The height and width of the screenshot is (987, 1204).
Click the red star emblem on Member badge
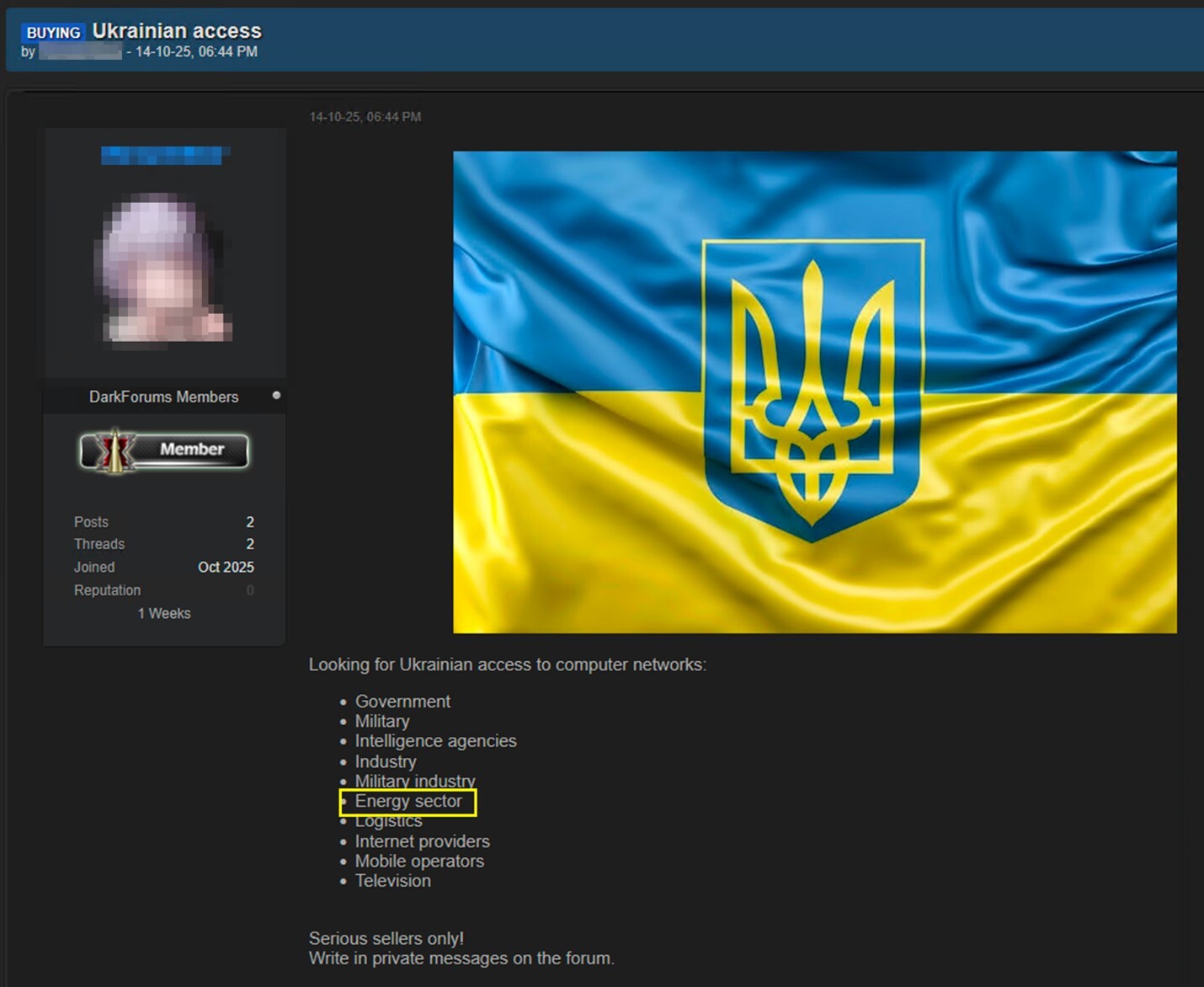(x=113, y=451)
